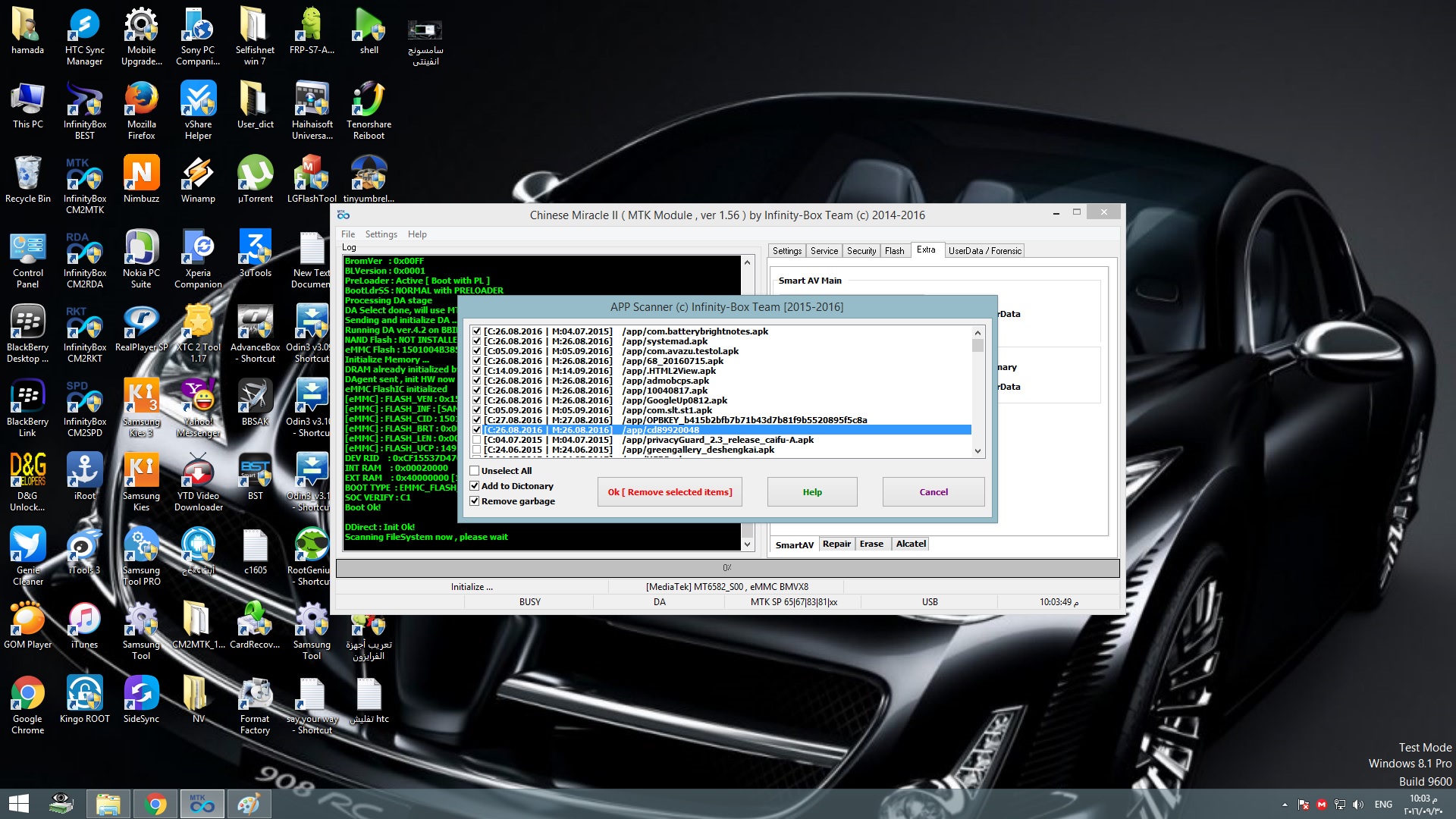Open the iTunes desktop icon
Viewport: 1456px width, 819px height.
[x=84, y=625]
